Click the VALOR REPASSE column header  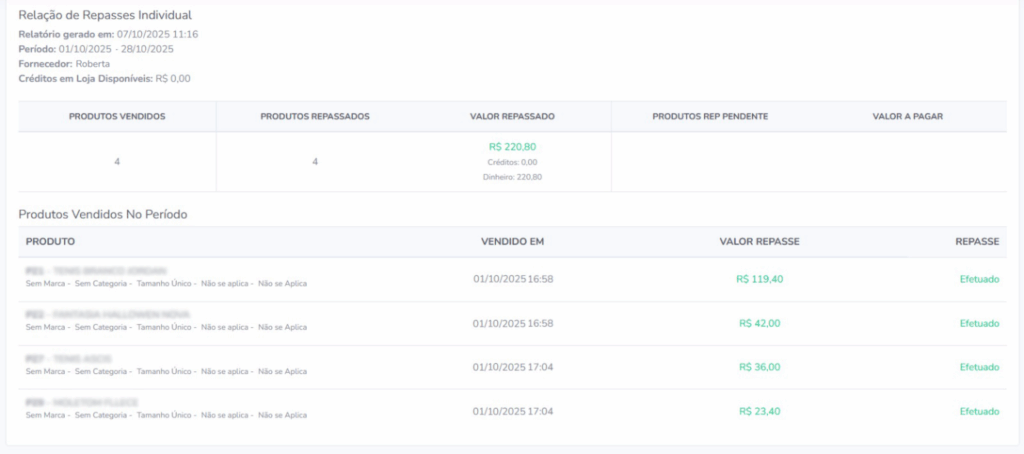pos(759,242)
